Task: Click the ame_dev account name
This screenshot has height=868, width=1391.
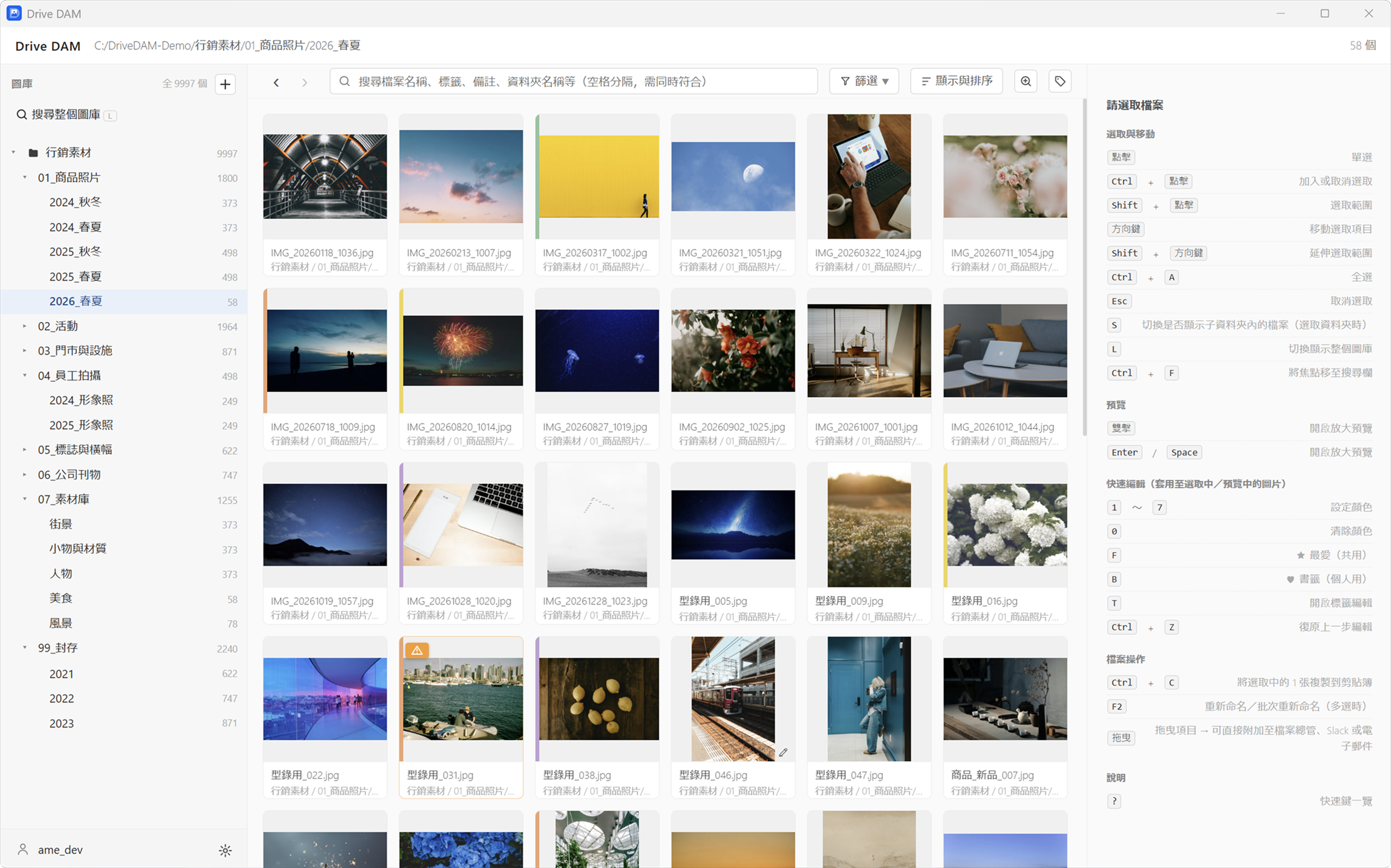Action: click(60, 850)
